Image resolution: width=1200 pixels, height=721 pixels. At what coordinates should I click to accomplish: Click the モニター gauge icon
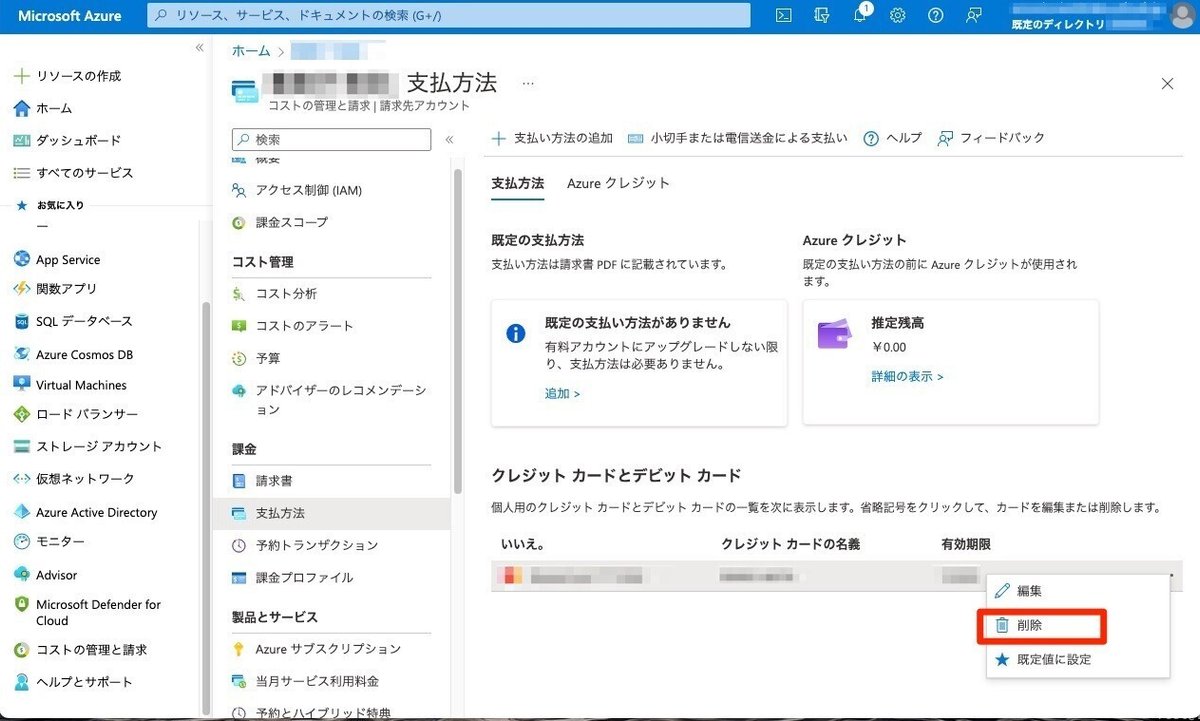tap(21, 542)
